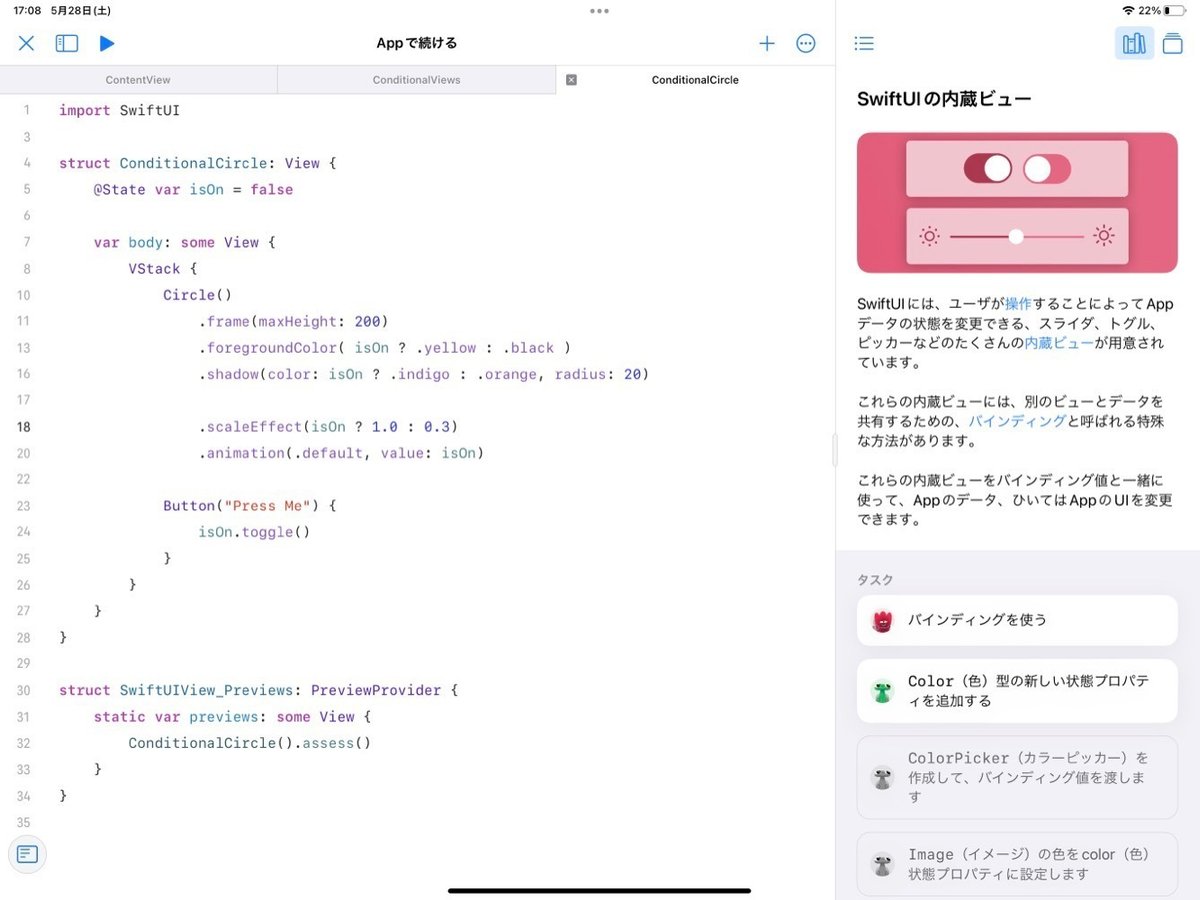Toggle the left sidebar panel icon
The height and width of the screenshot is (900, 1200).
point(67,43)
